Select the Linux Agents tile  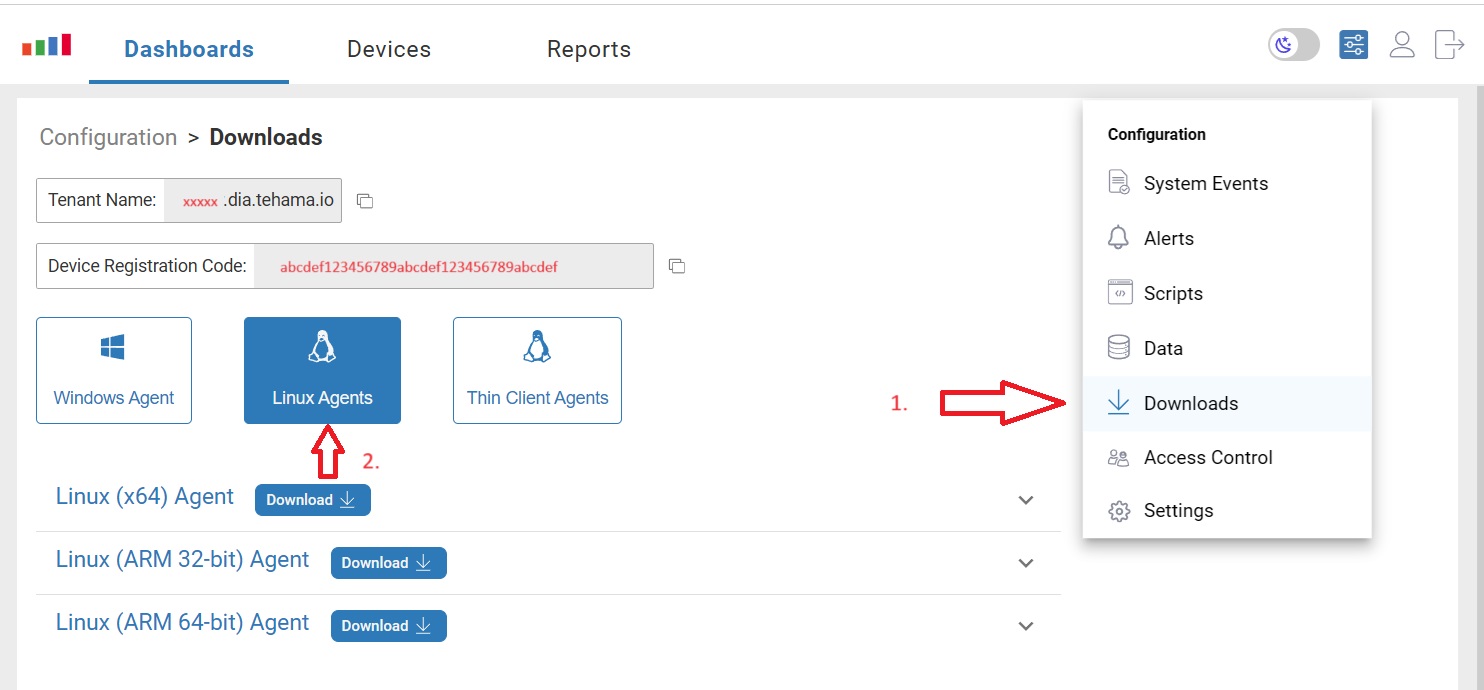pyautogui.click(x=322, y=370)
